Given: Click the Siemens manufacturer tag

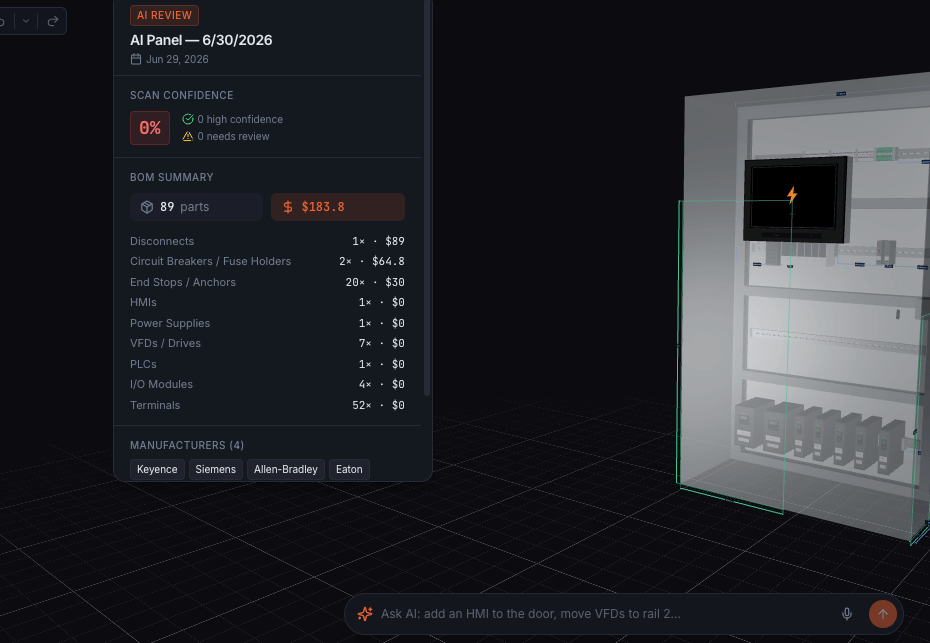Looking at the screenshot, I should click(x=215, y=469).
